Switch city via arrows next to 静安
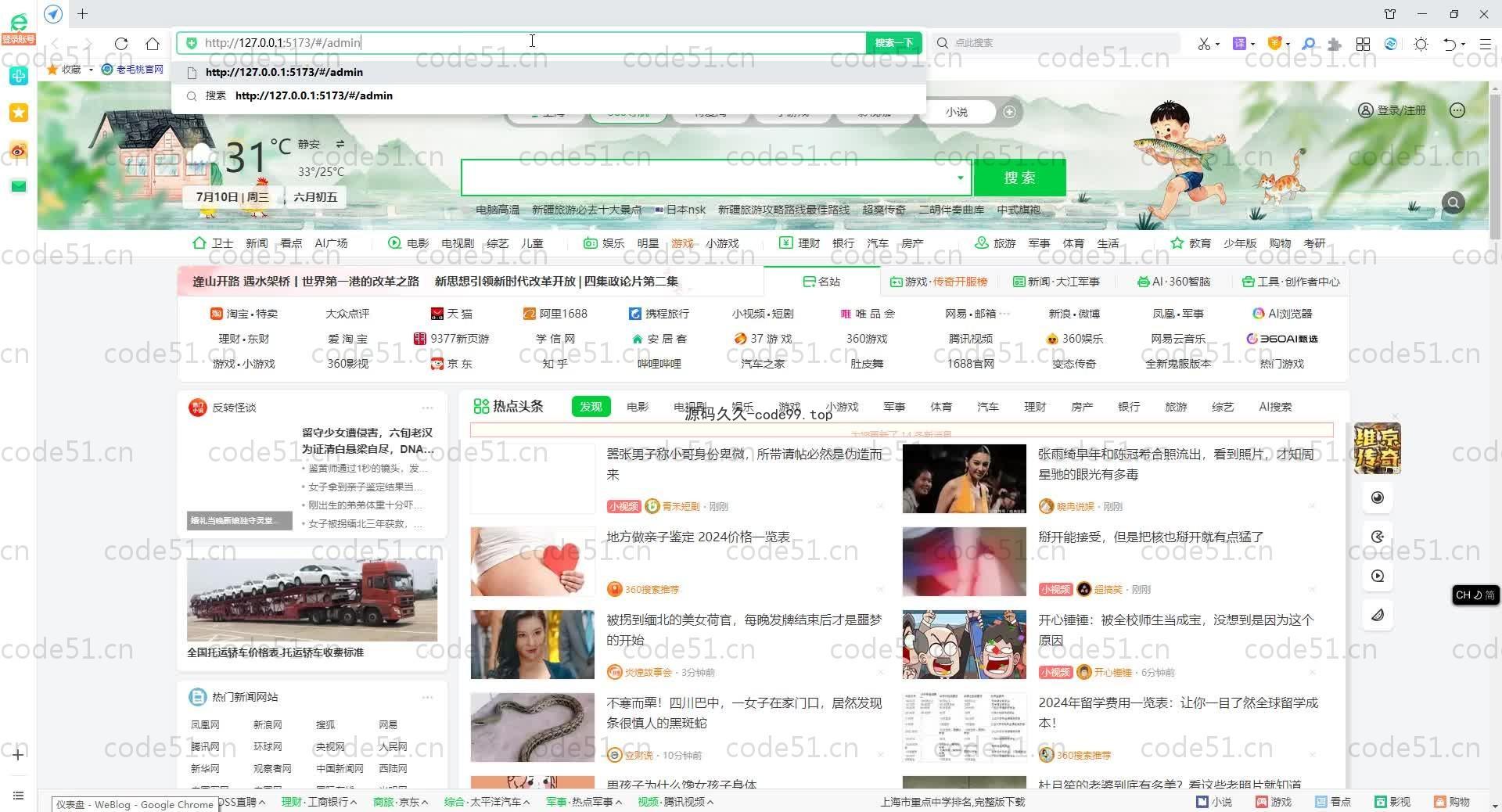 coord(340,144)
